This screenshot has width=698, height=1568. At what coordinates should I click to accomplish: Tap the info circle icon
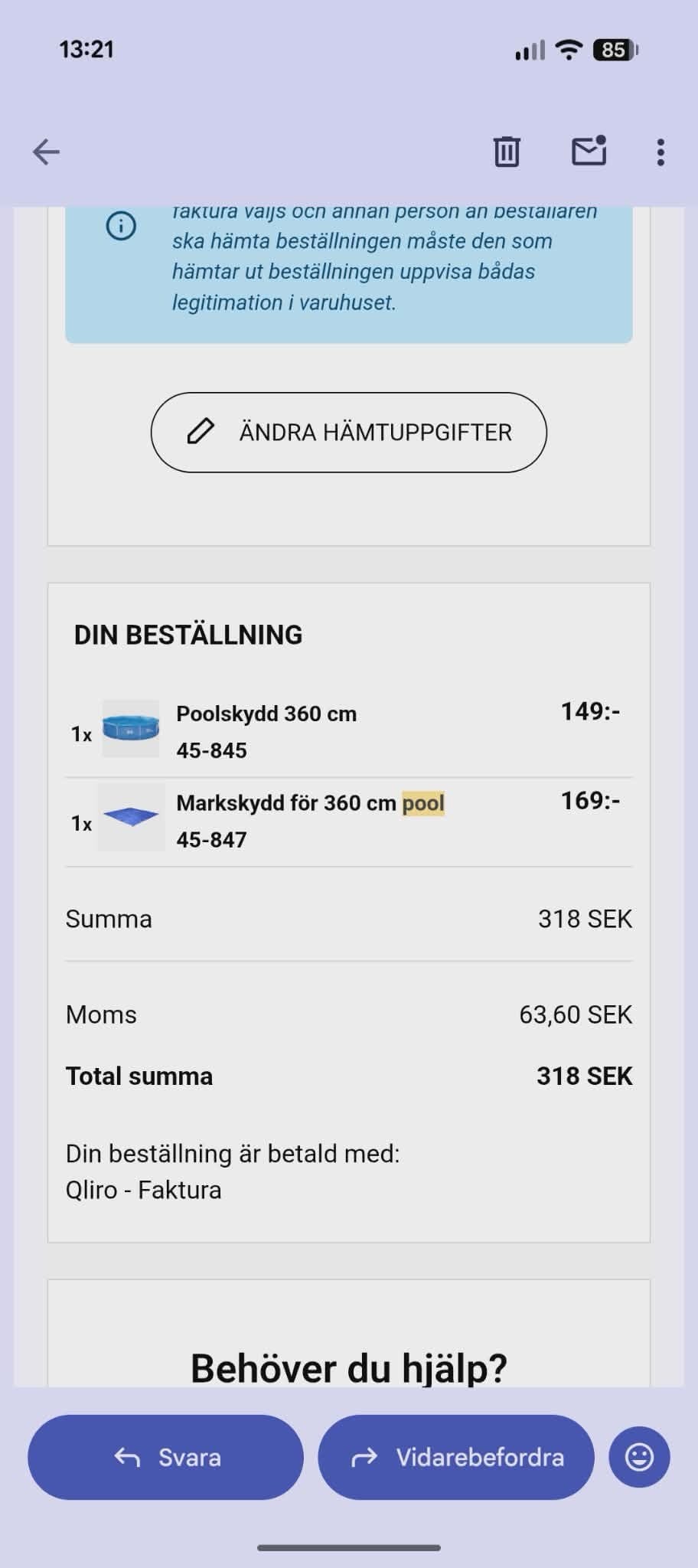pos(121,226)
